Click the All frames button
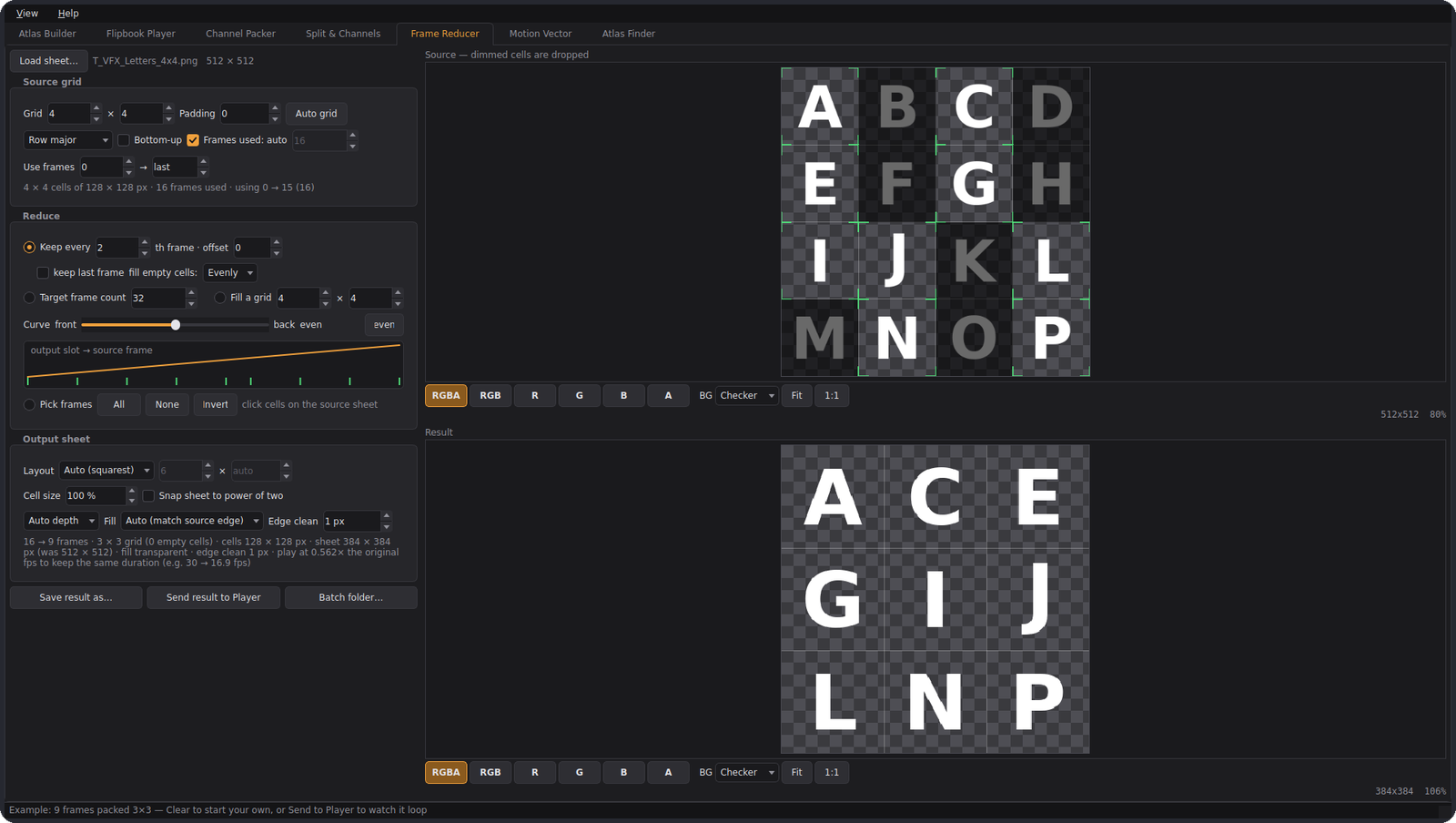The width and height of the screenshot is (1456, 823). click(119, 405)
